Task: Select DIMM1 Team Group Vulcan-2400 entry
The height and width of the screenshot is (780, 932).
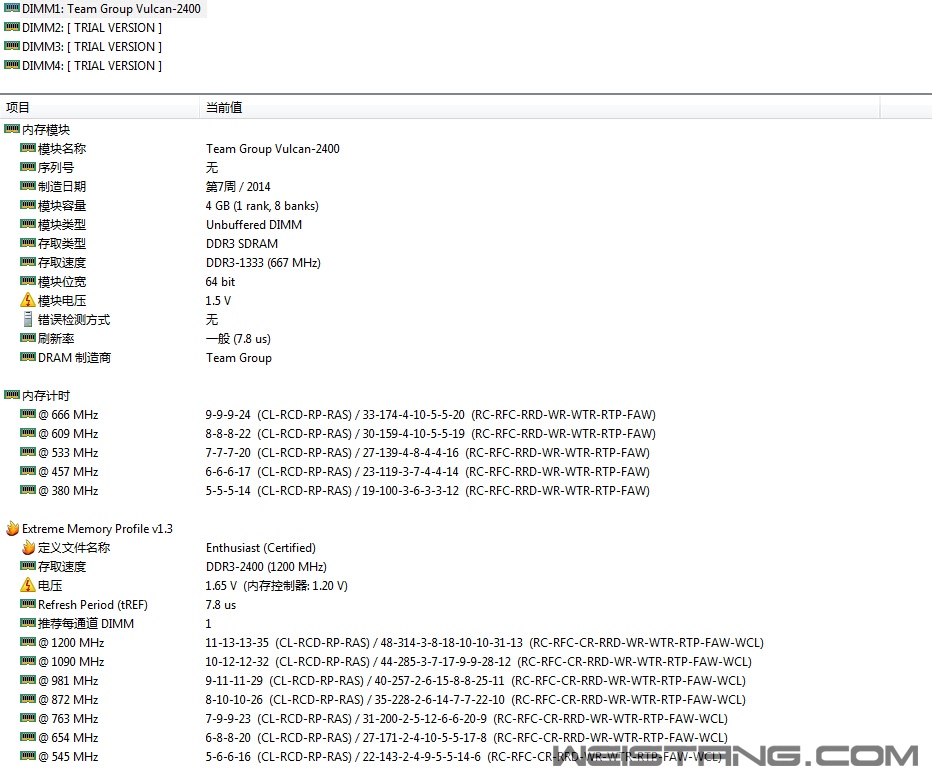Action: click(110, 9)
